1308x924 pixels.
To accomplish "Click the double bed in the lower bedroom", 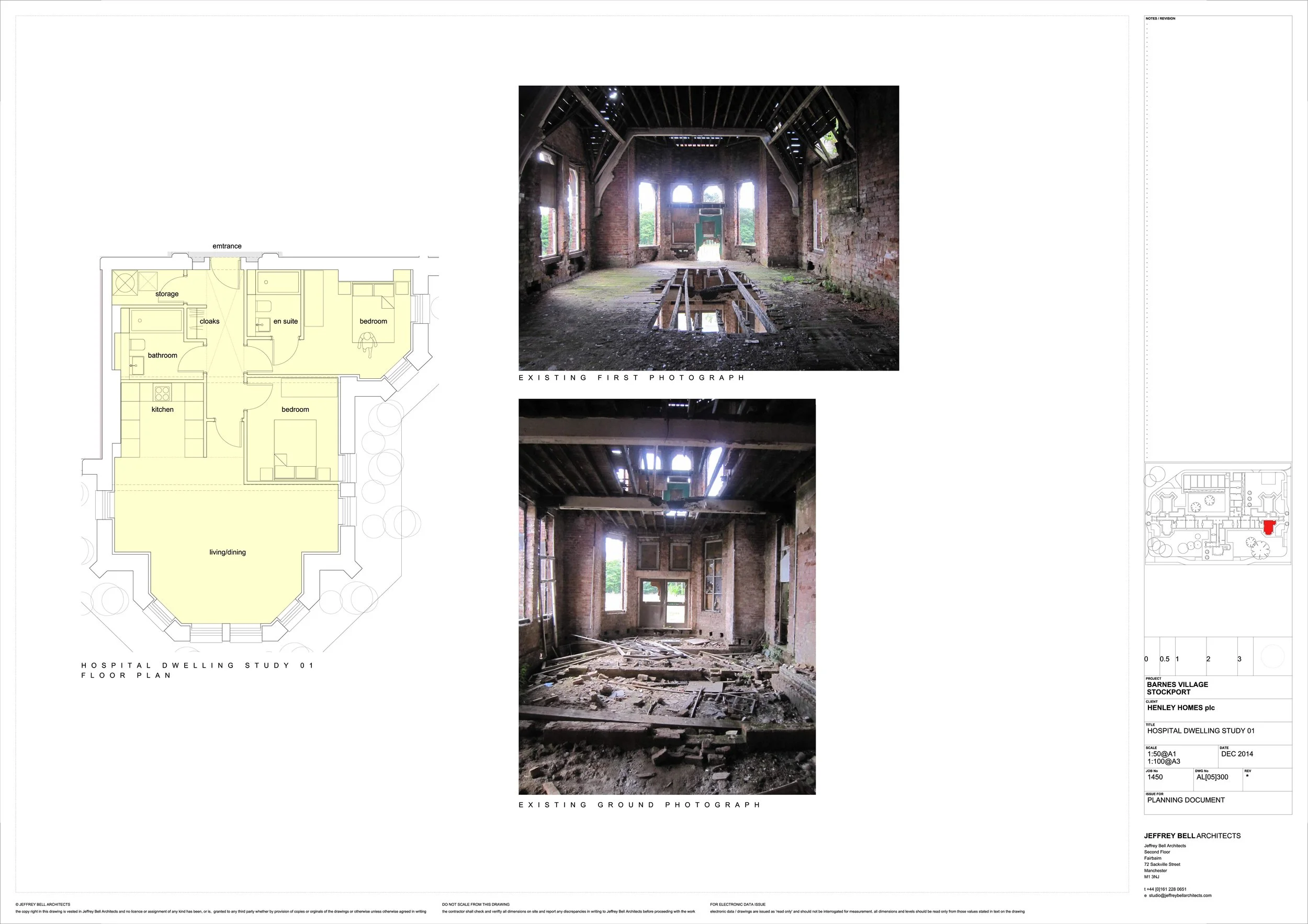I will pyautogui.click(x=296, y=449).
